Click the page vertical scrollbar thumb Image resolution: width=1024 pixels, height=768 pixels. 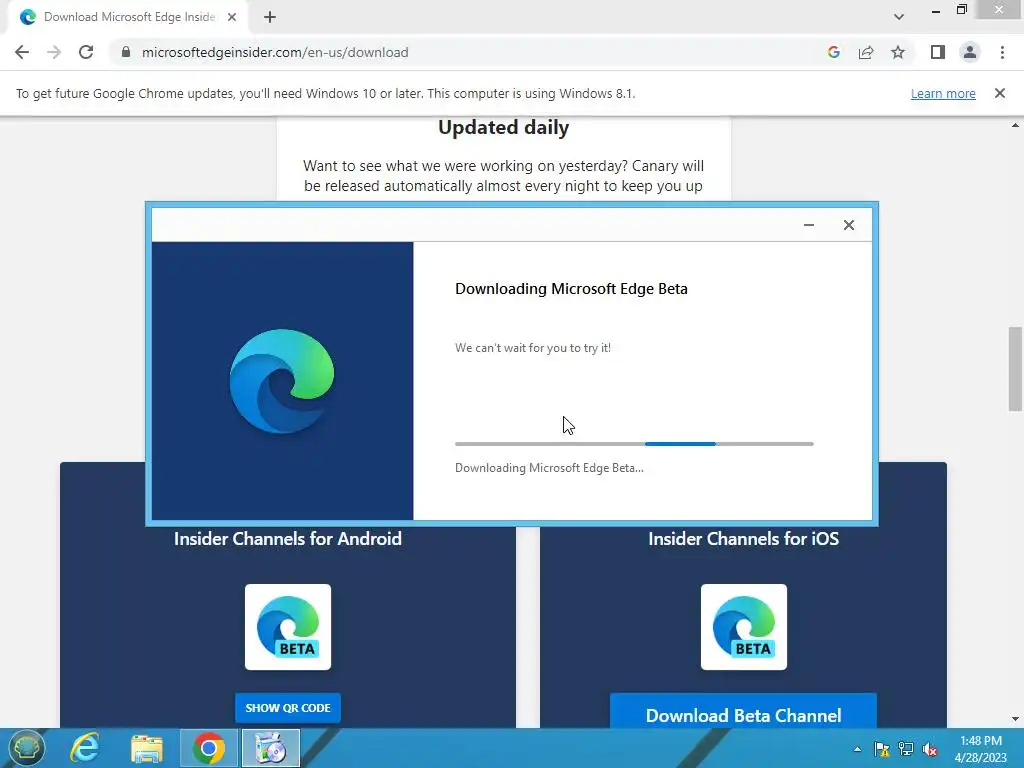point(1015,369)
